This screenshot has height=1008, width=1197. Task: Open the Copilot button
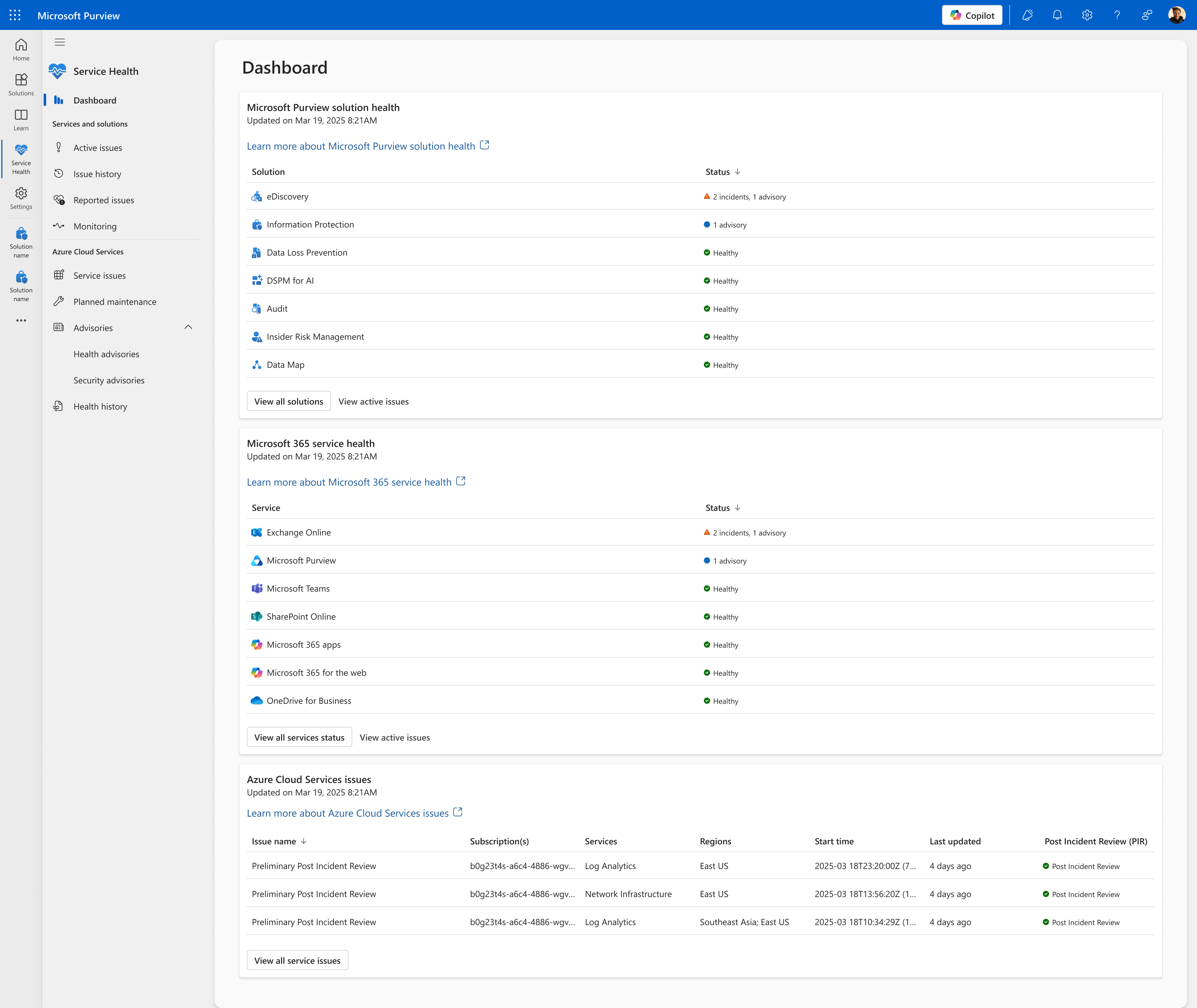[x=972, y=16]
